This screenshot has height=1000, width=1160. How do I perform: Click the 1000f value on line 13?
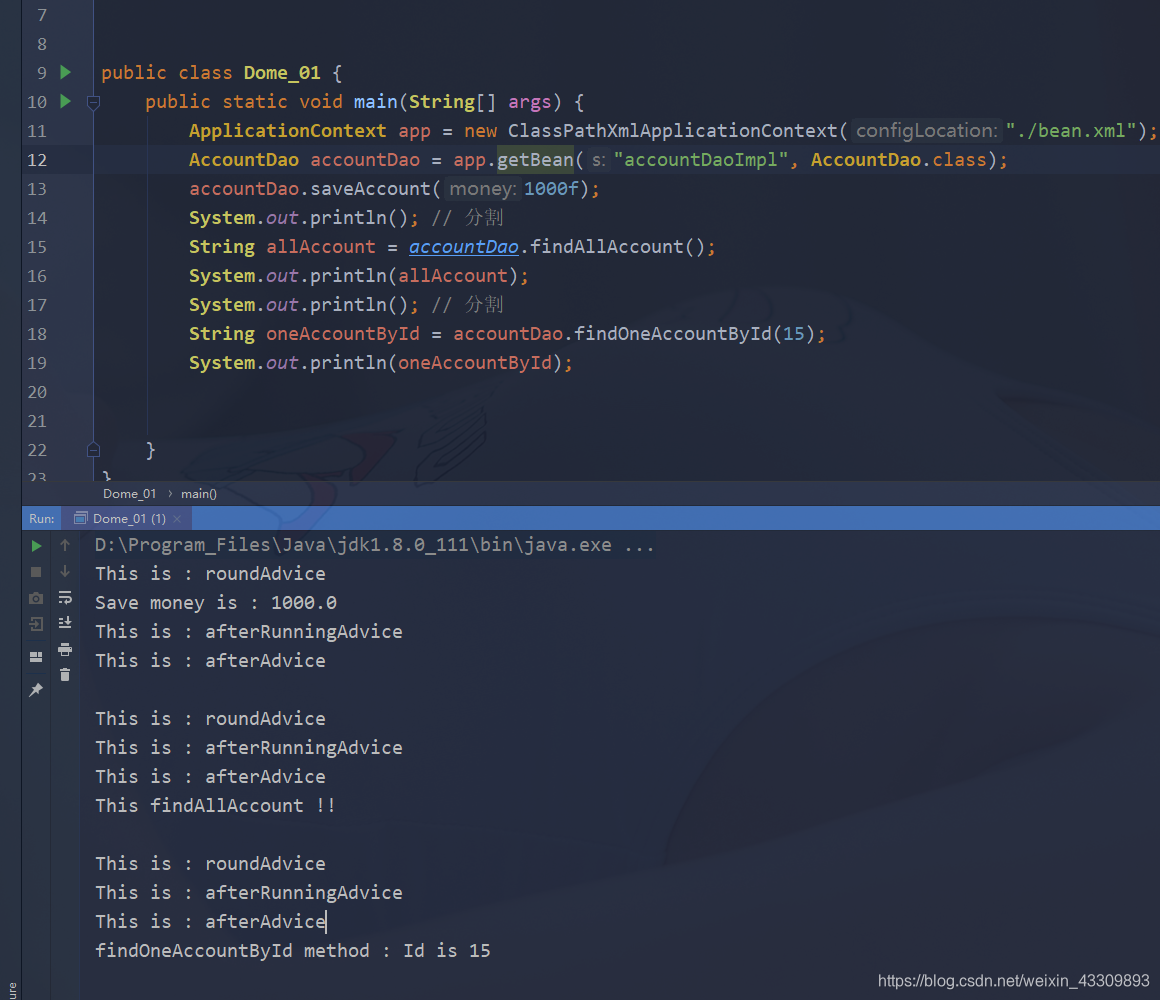click(x=551, y=189)
